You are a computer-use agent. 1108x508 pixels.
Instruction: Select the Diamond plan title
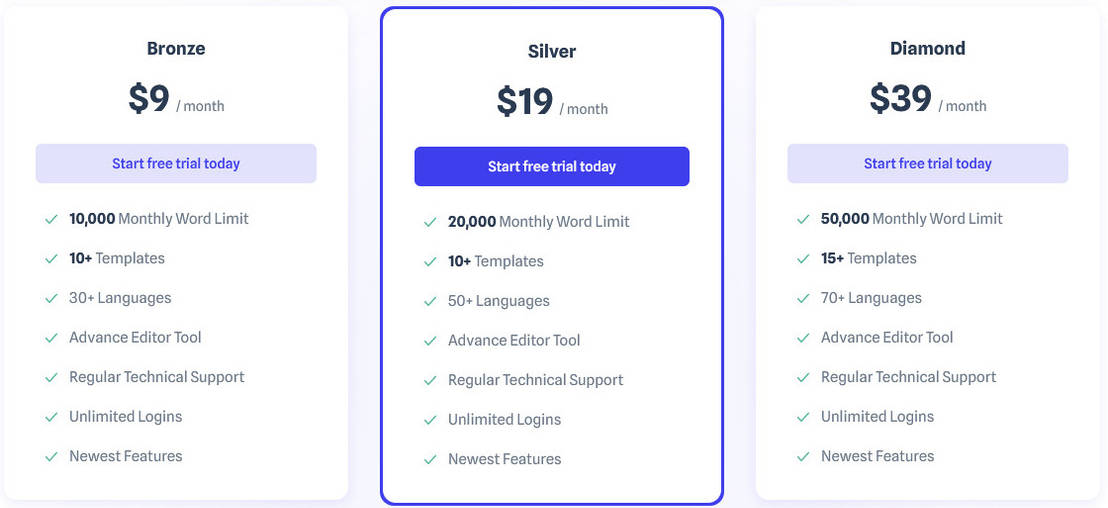click(x=927, y=48)
